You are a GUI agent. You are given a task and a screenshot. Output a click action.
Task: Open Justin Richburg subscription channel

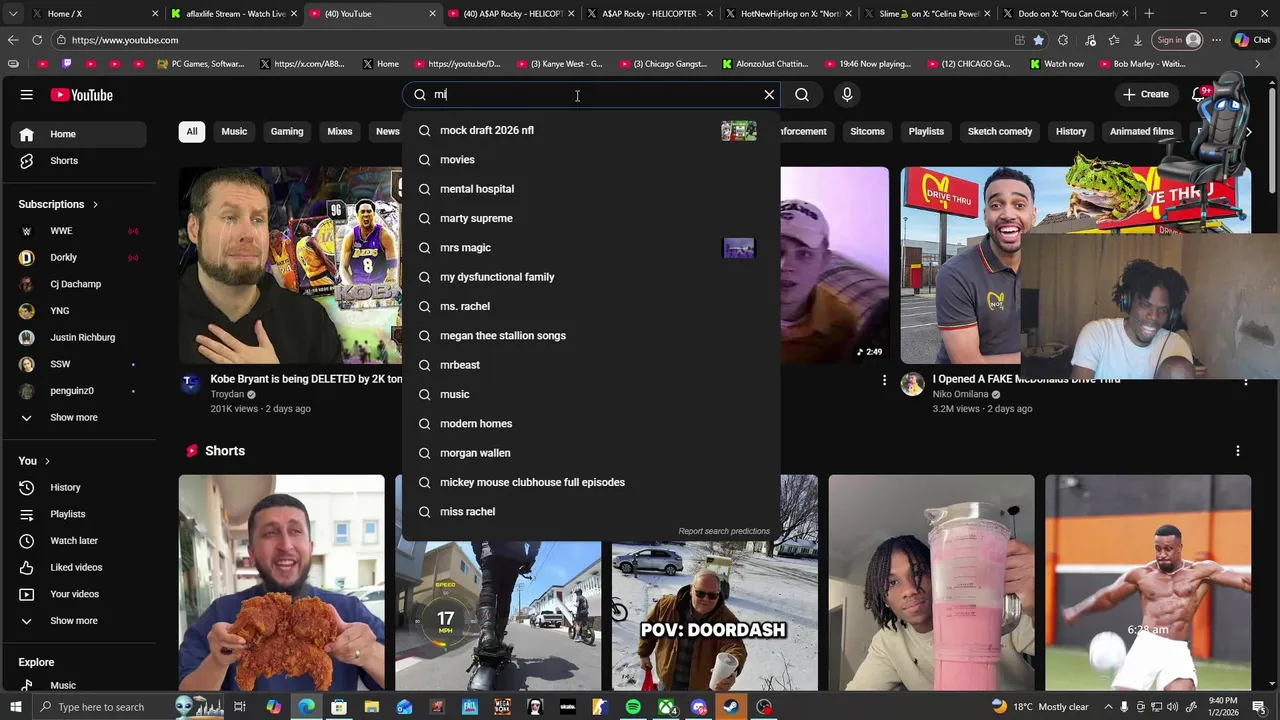click(79, 338)
